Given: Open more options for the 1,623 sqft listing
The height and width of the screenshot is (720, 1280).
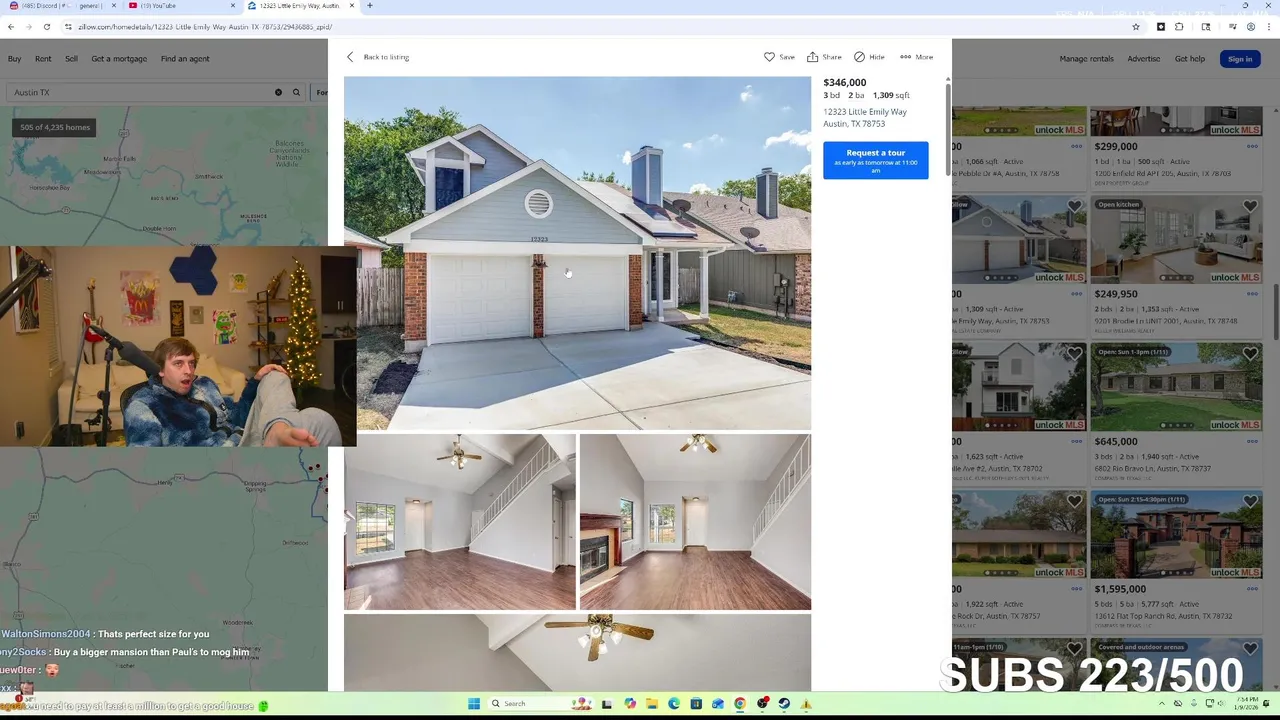Looking at the screenshot, I should pyautogui.click(x=1076, y=441).
